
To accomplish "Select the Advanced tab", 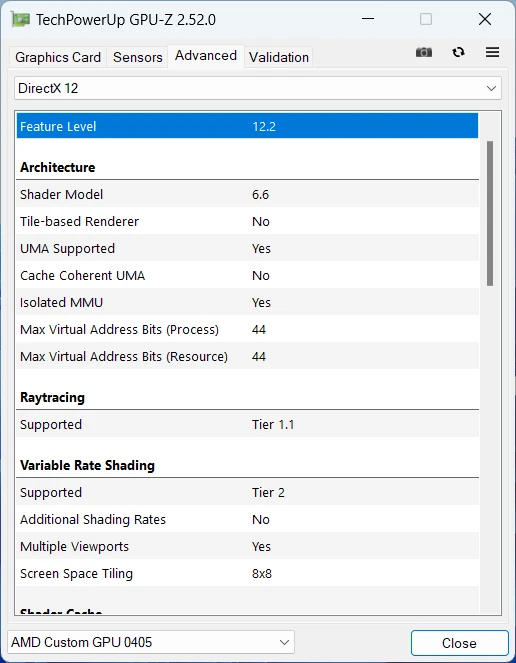I will (206, 56).
